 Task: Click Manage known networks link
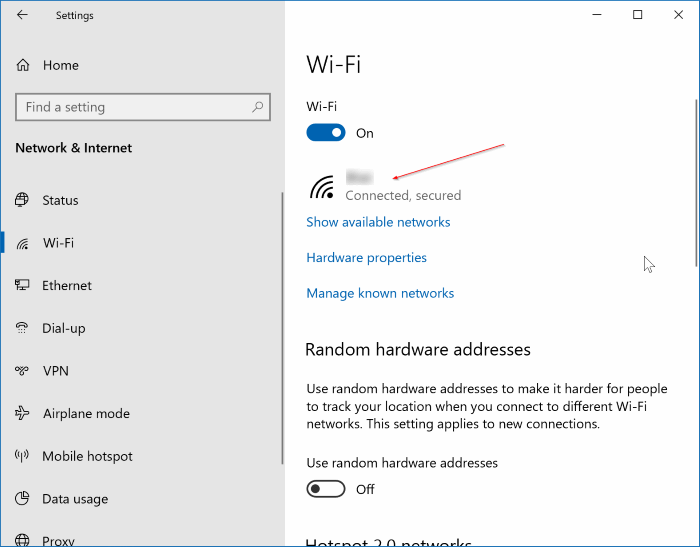(x=380, y=293)
